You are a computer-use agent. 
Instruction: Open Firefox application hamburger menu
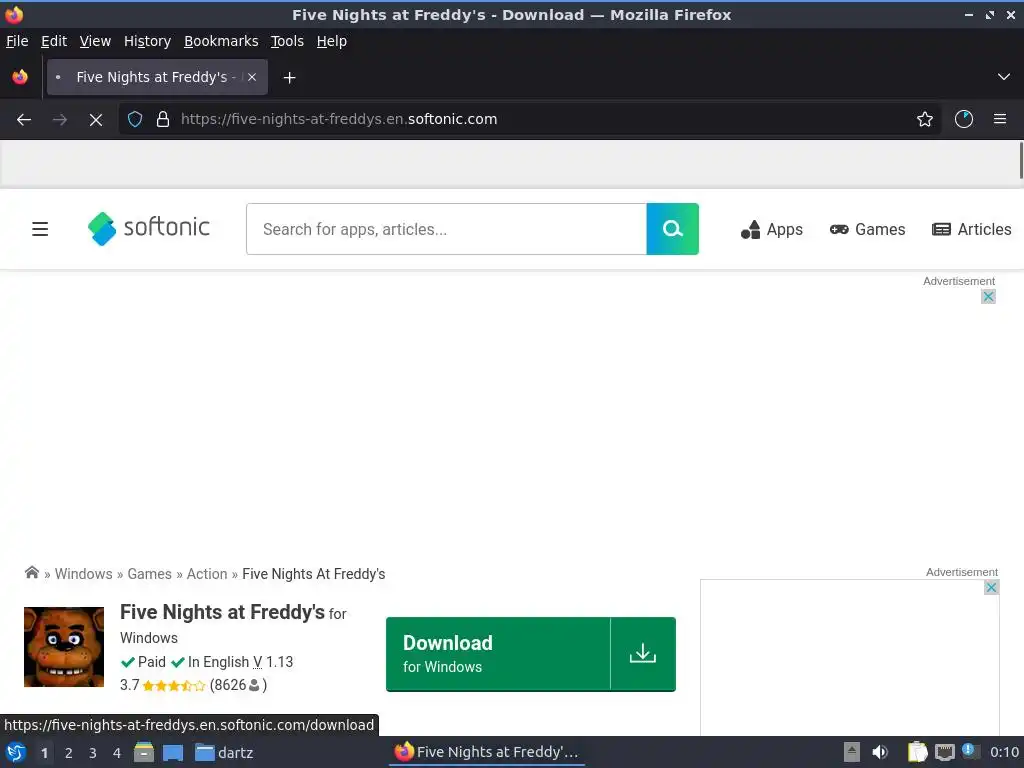pyautogui.click(x=1000, y=119)
